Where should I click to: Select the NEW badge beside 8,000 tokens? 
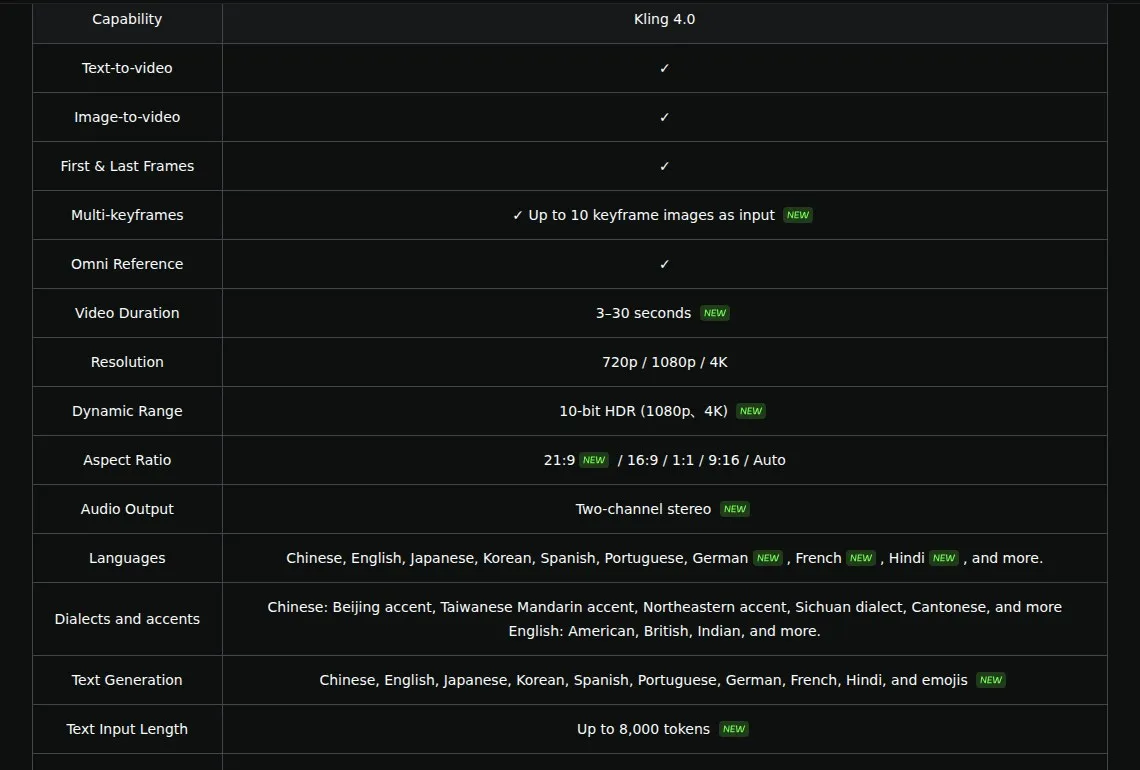coord(734,729)
